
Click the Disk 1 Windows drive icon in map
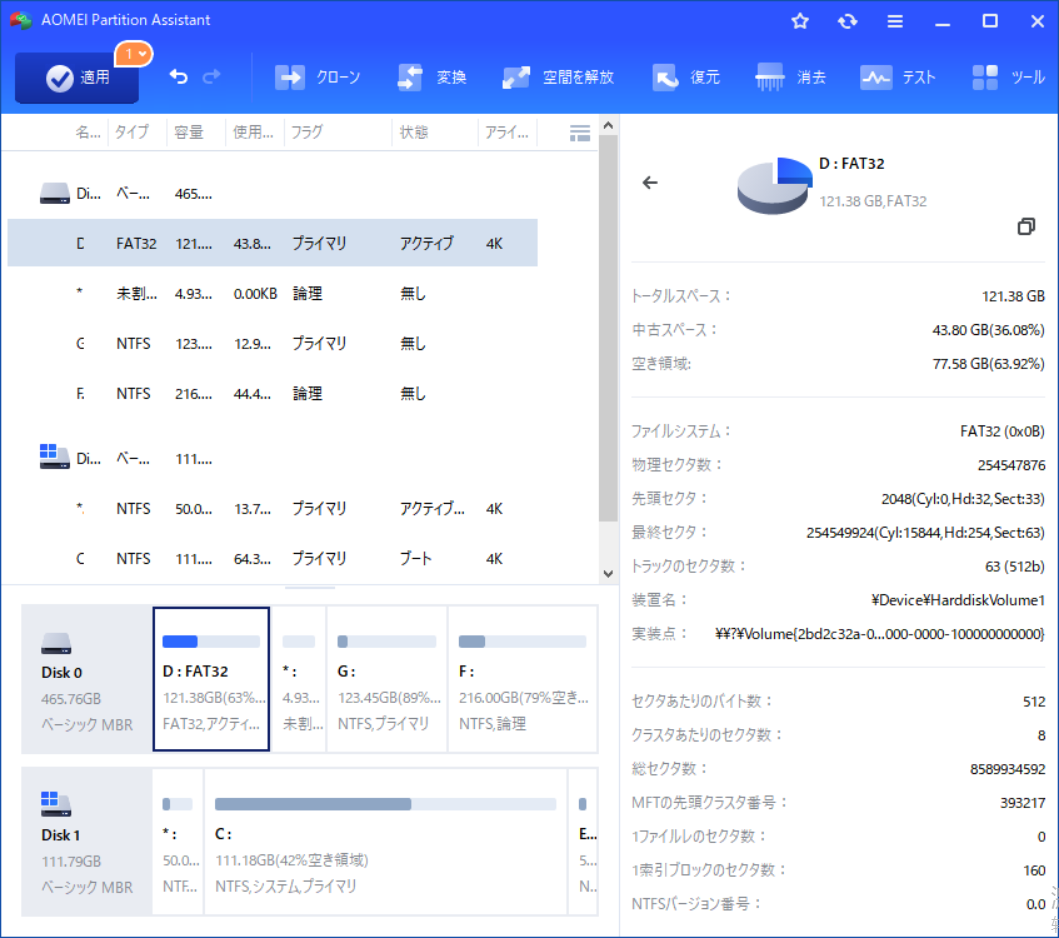[56, 804]
